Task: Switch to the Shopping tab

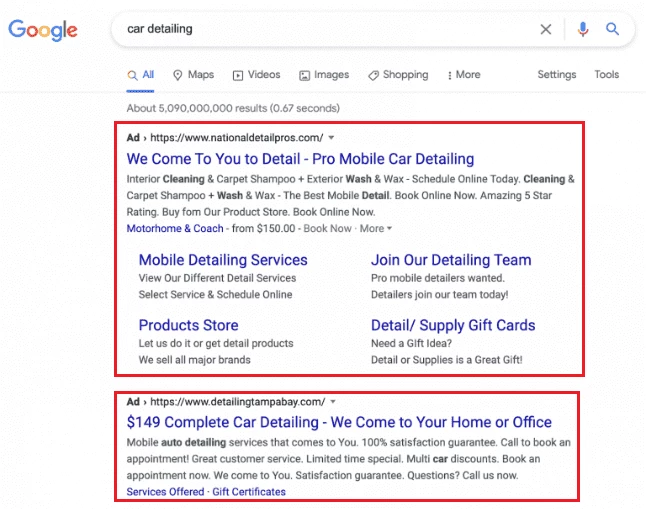Action: pos(398,75)
